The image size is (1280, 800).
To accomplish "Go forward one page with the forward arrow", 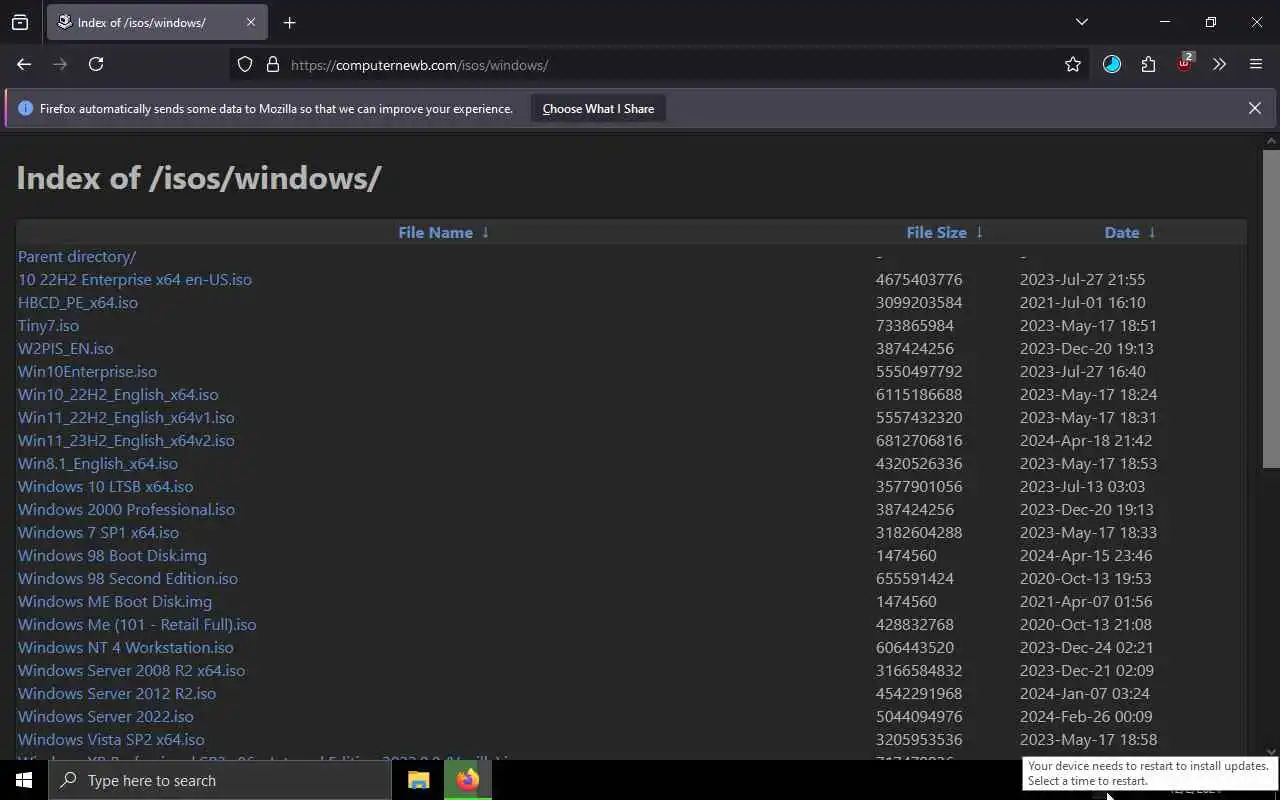I will pyautogui.click(x=60, y=64).
